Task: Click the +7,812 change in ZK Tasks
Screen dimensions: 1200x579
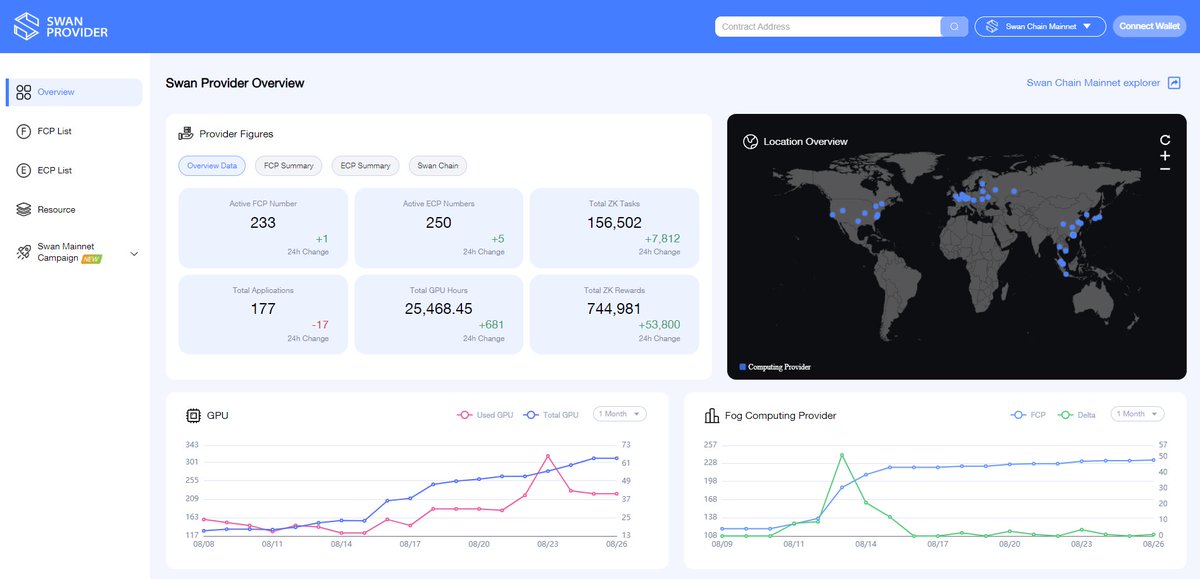Action: tap(662, 239)
